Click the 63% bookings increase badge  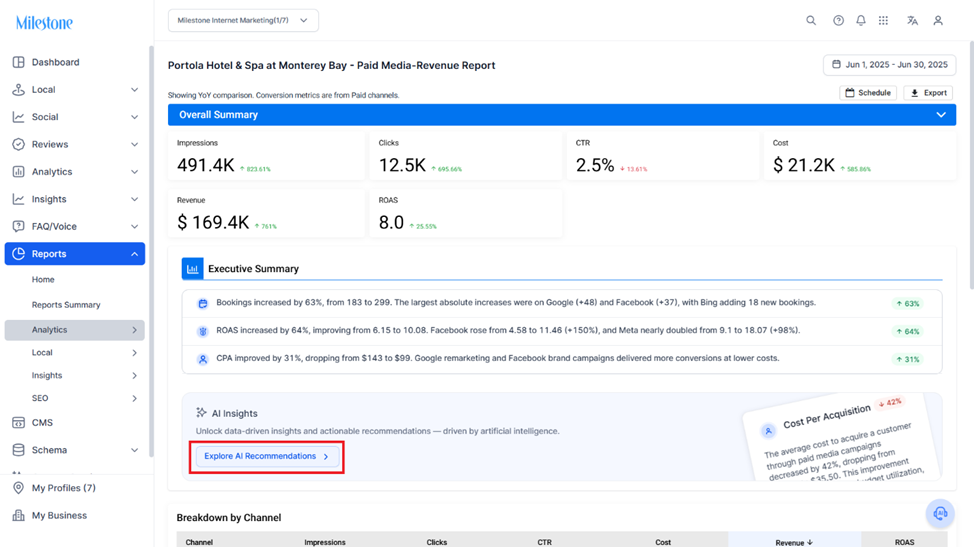point(908,304)
